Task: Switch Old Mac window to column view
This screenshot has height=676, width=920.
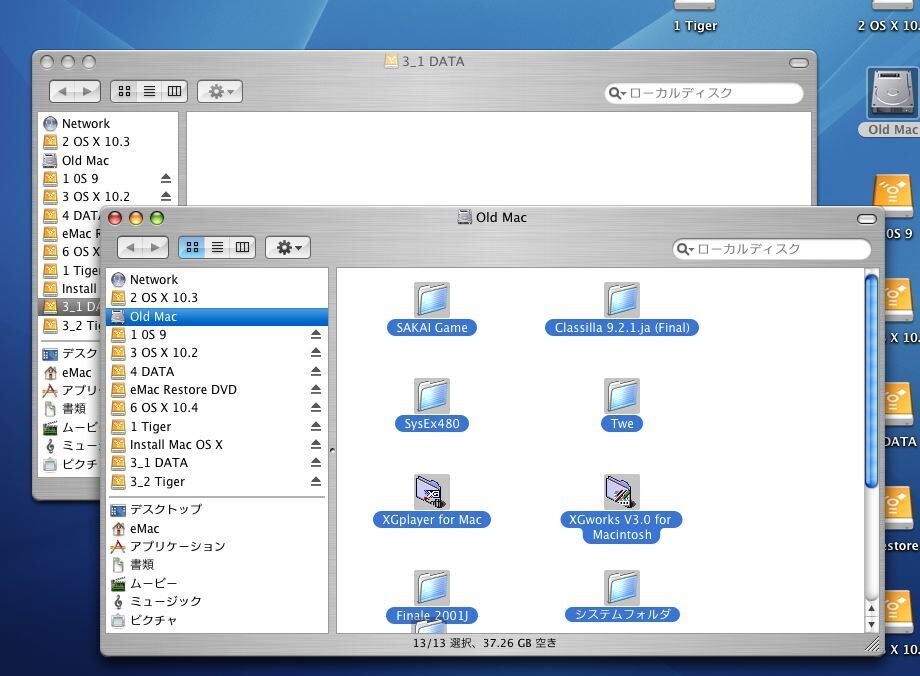Action: pyautogui.click(x=242, y=247)
